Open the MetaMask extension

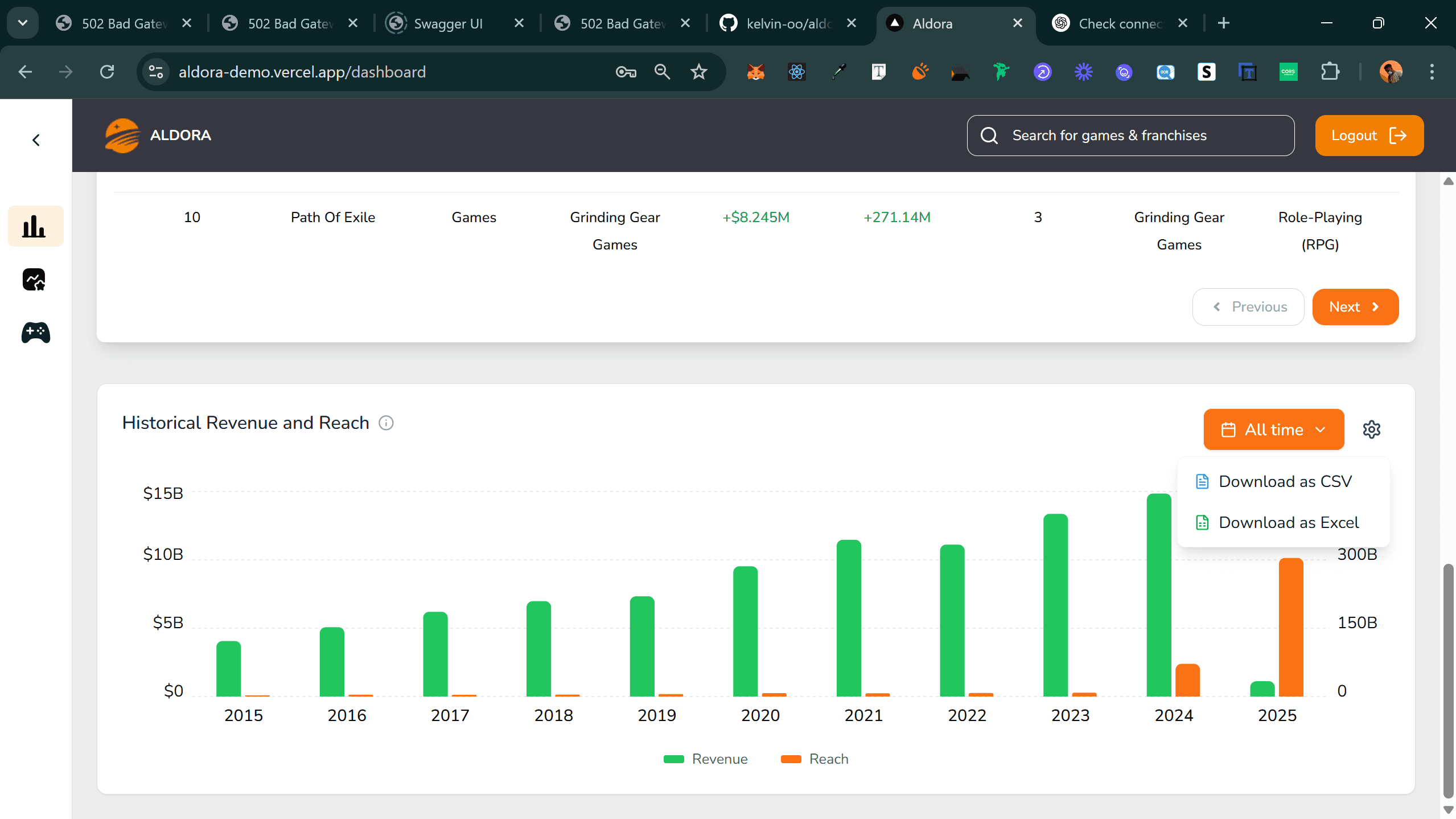(755, 72)
